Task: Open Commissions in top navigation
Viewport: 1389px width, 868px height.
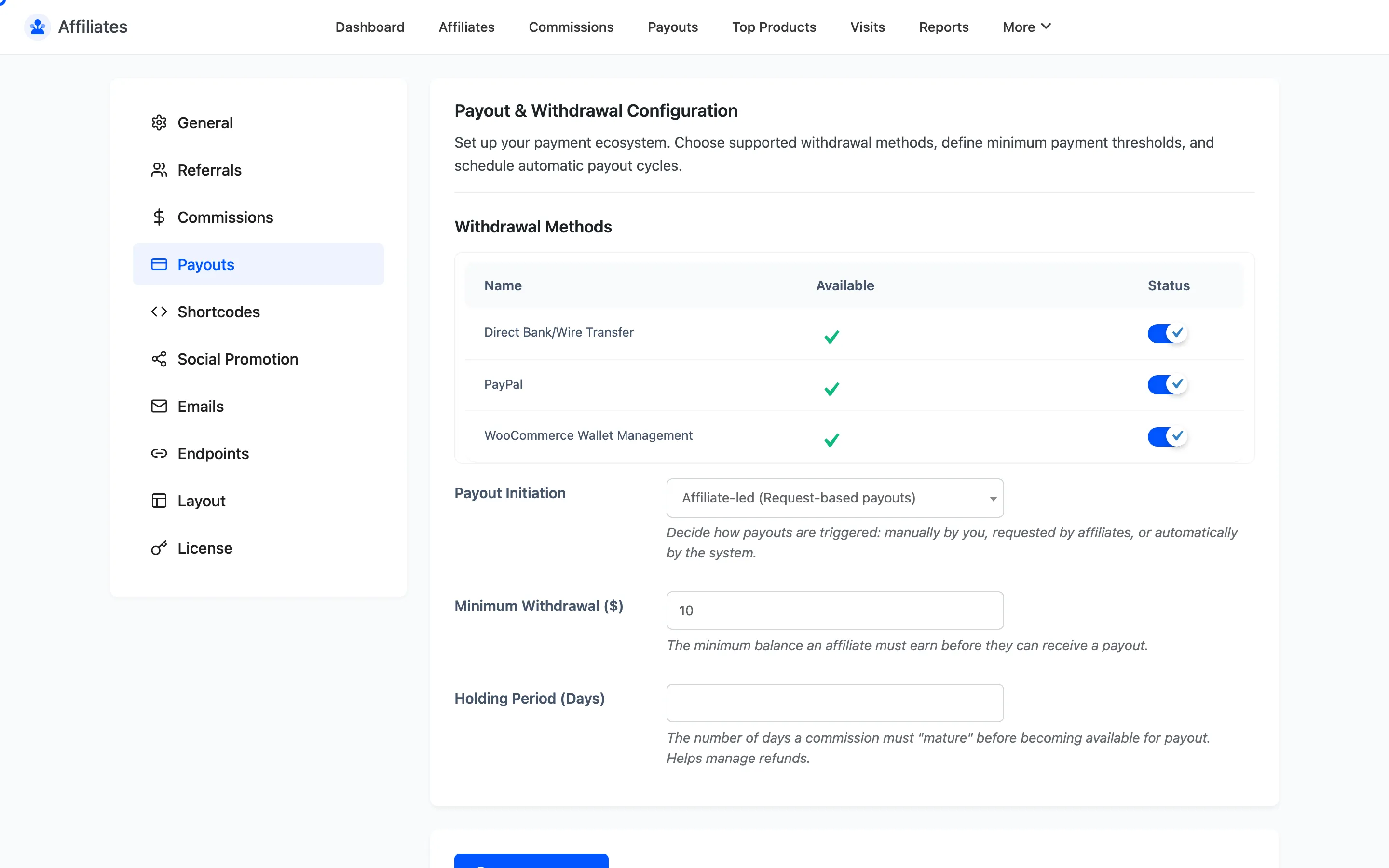Action: point(571,27)
